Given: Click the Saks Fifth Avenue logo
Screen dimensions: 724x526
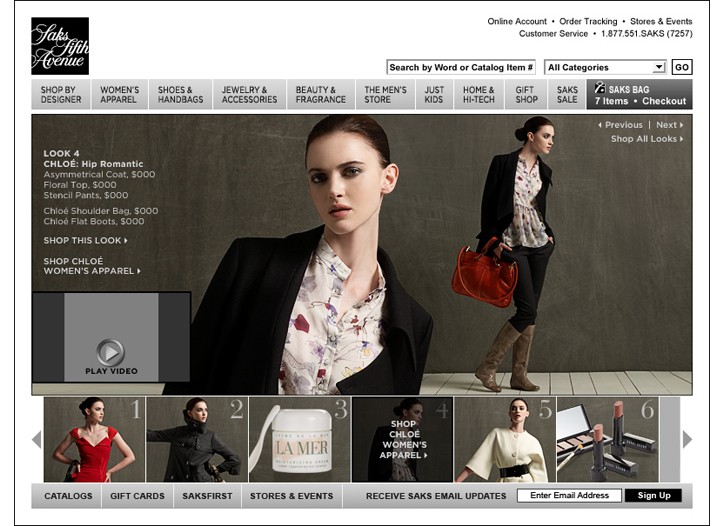Looking at the screenshot, I should pyautogui.click(x=60, y=46).
